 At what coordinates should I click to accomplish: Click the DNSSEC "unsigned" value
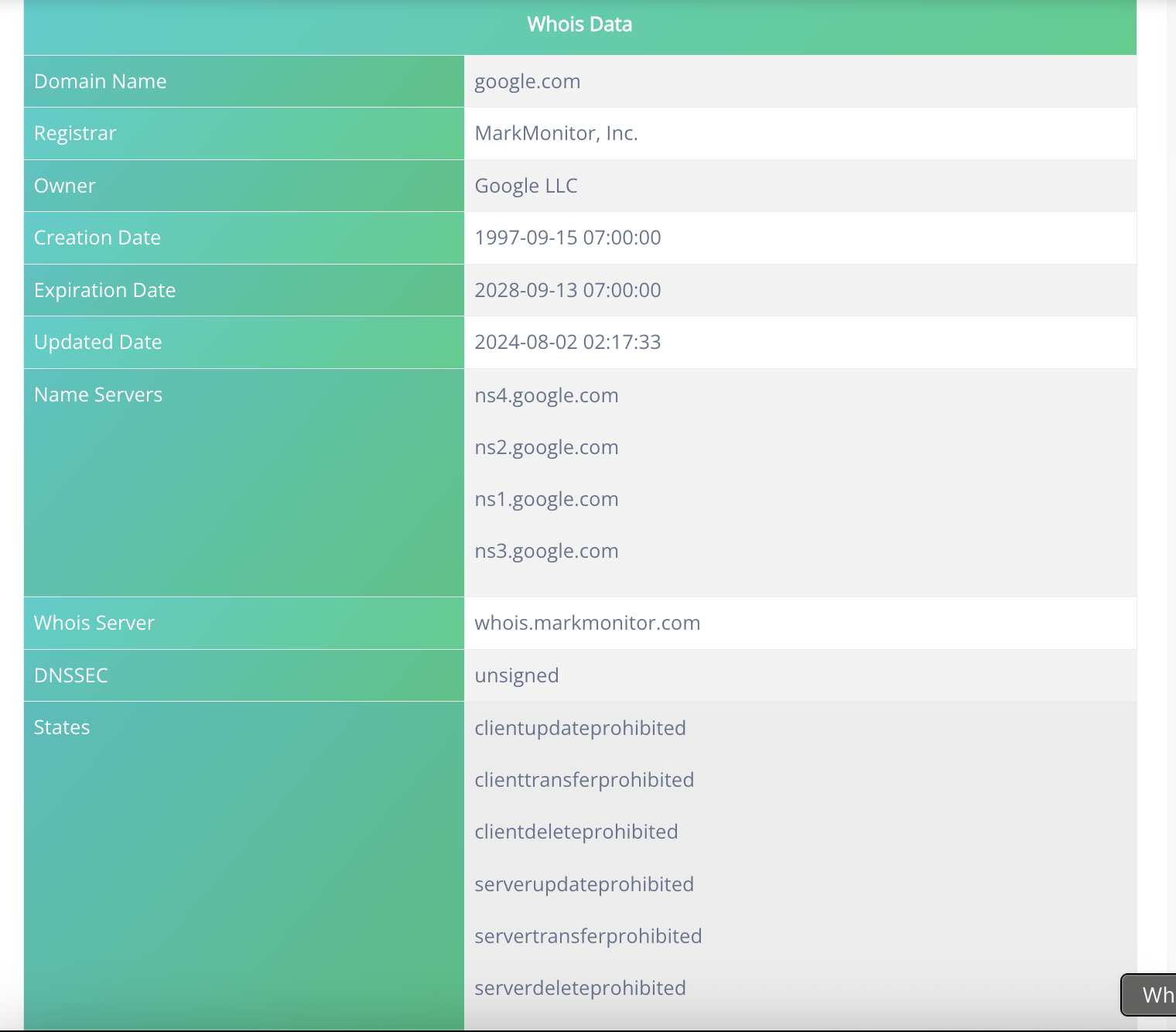(516, 675)
